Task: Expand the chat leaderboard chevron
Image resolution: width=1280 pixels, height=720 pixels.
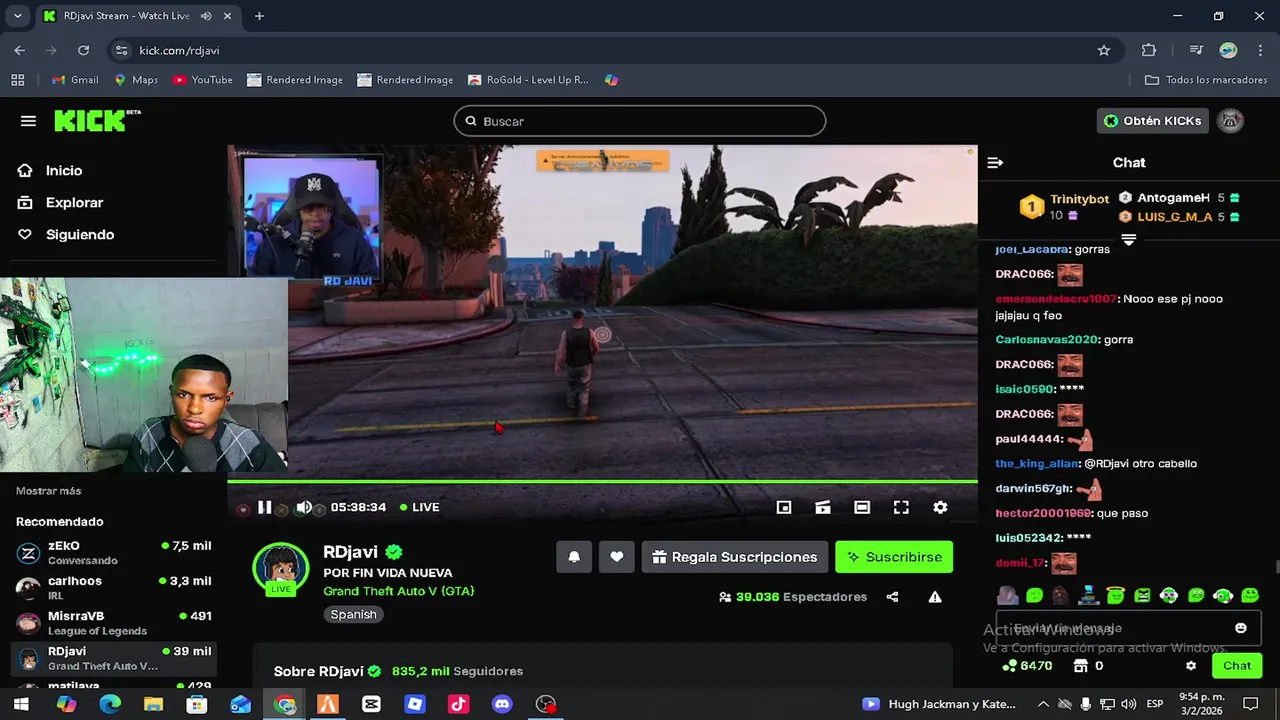Action: [1128, 240]
